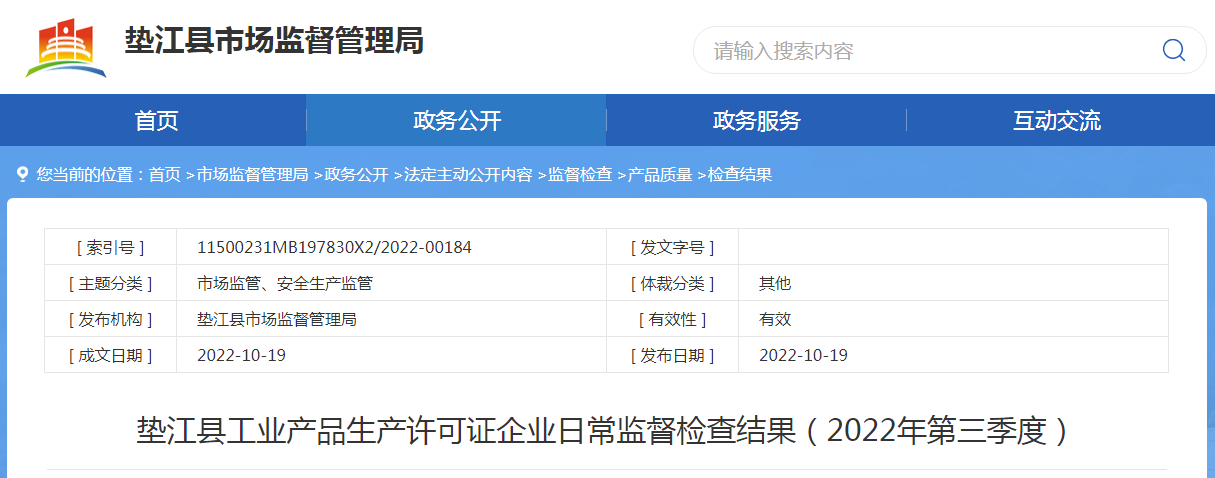
Task: Click the 发布日期 value 2022-10-19
Action: coord(804,355)
